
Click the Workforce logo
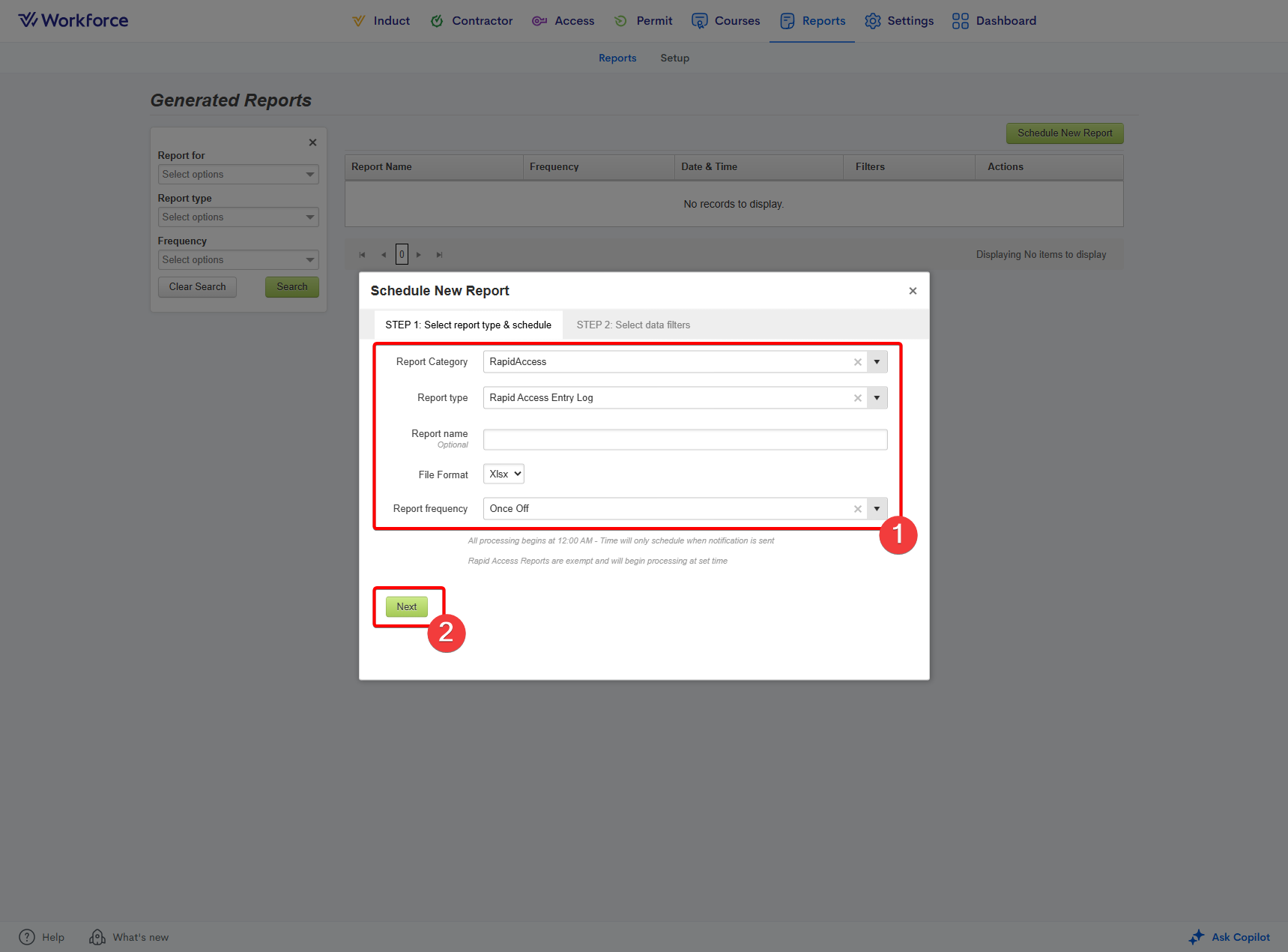coord(73,20)
